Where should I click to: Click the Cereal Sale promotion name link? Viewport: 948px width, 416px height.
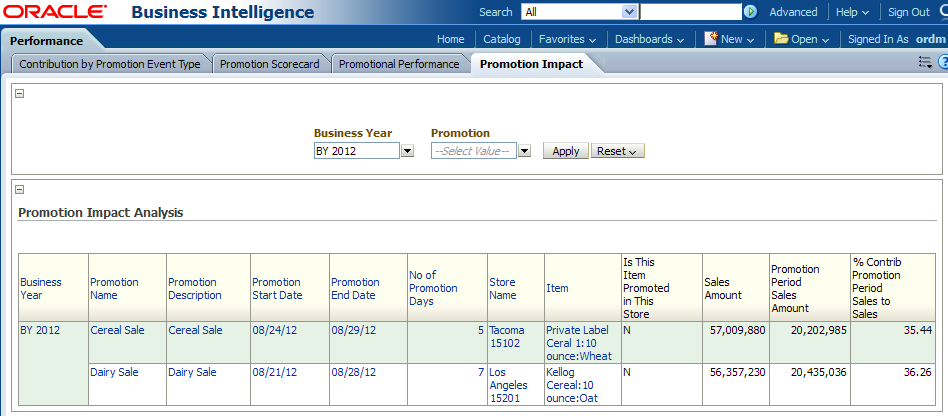click(117, 330)
